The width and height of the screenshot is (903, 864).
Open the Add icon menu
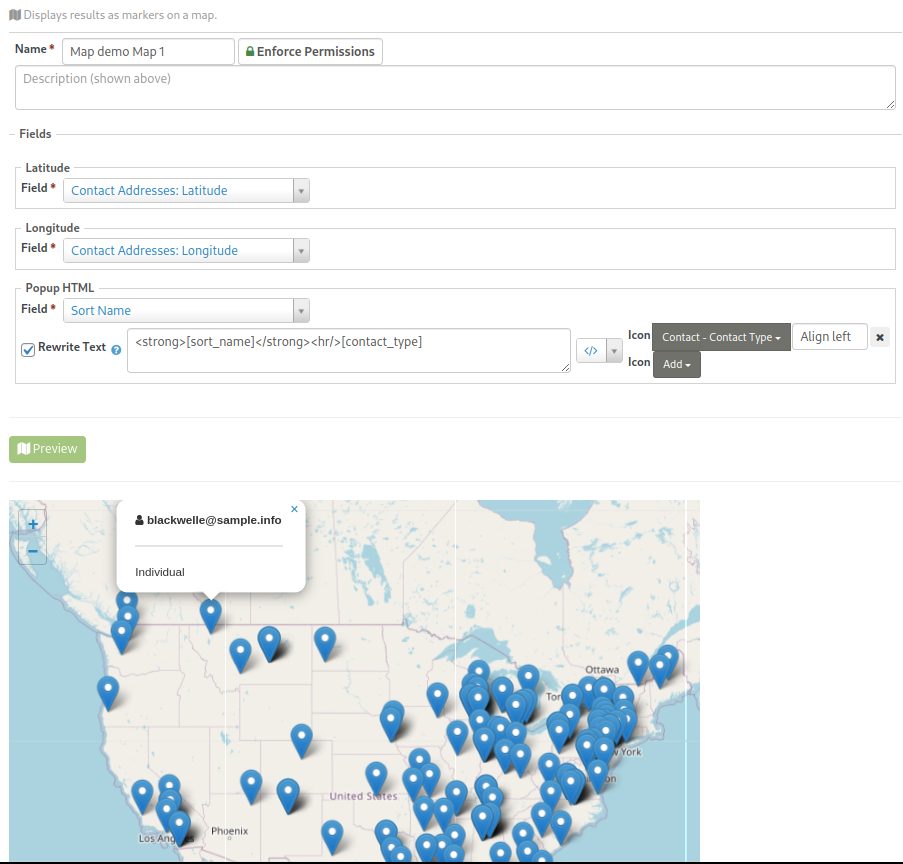677,365
